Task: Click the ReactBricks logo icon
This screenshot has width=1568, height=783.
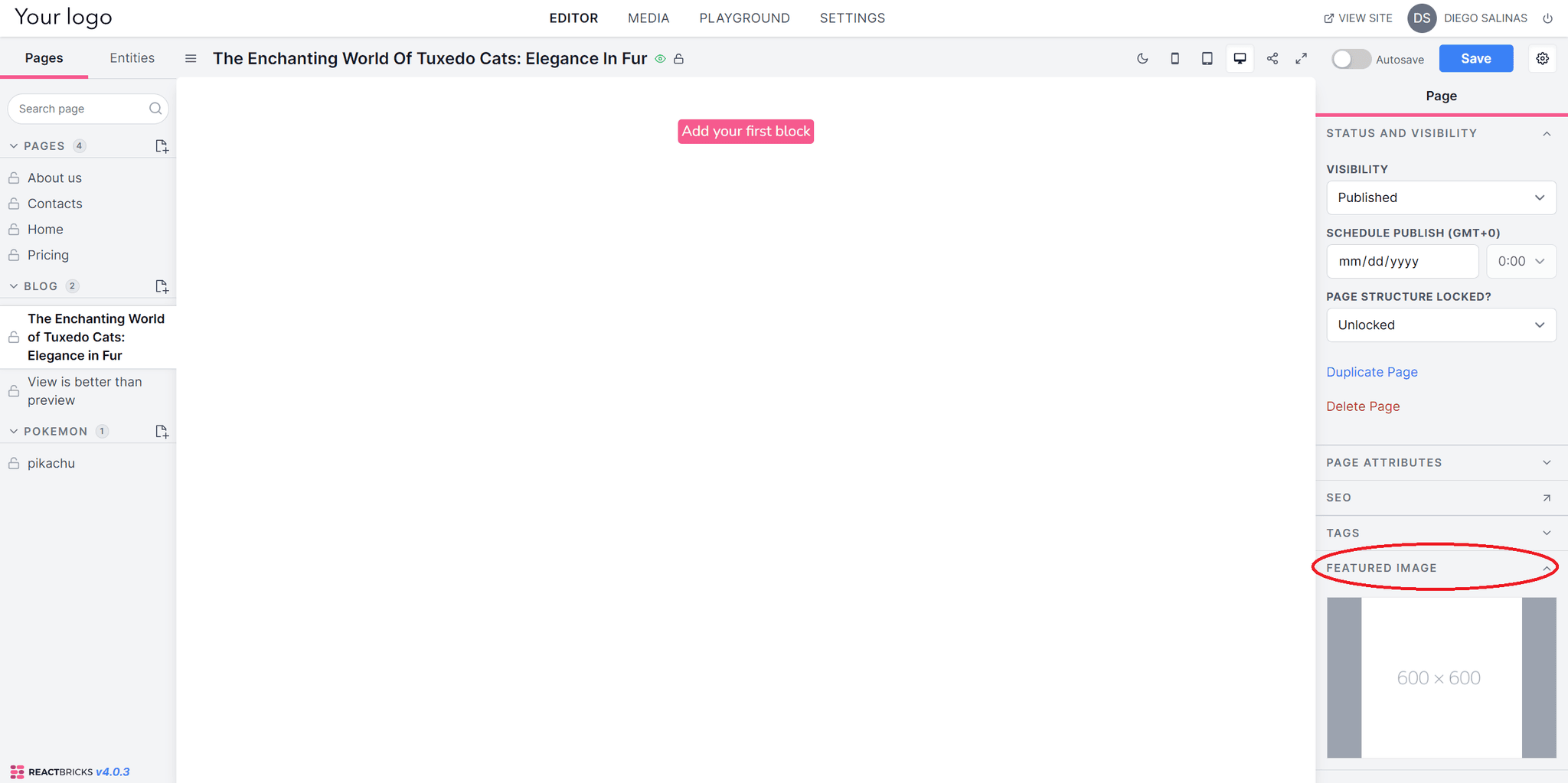Action: (x=17, y=772)
